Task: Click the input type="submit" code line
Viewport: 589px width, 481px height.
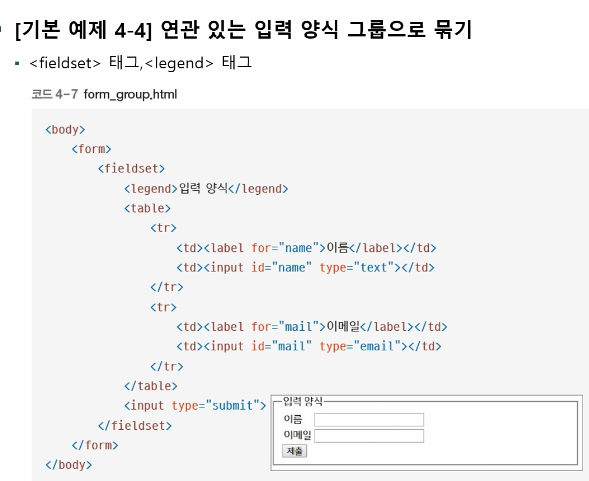Action: pos(195,406)
